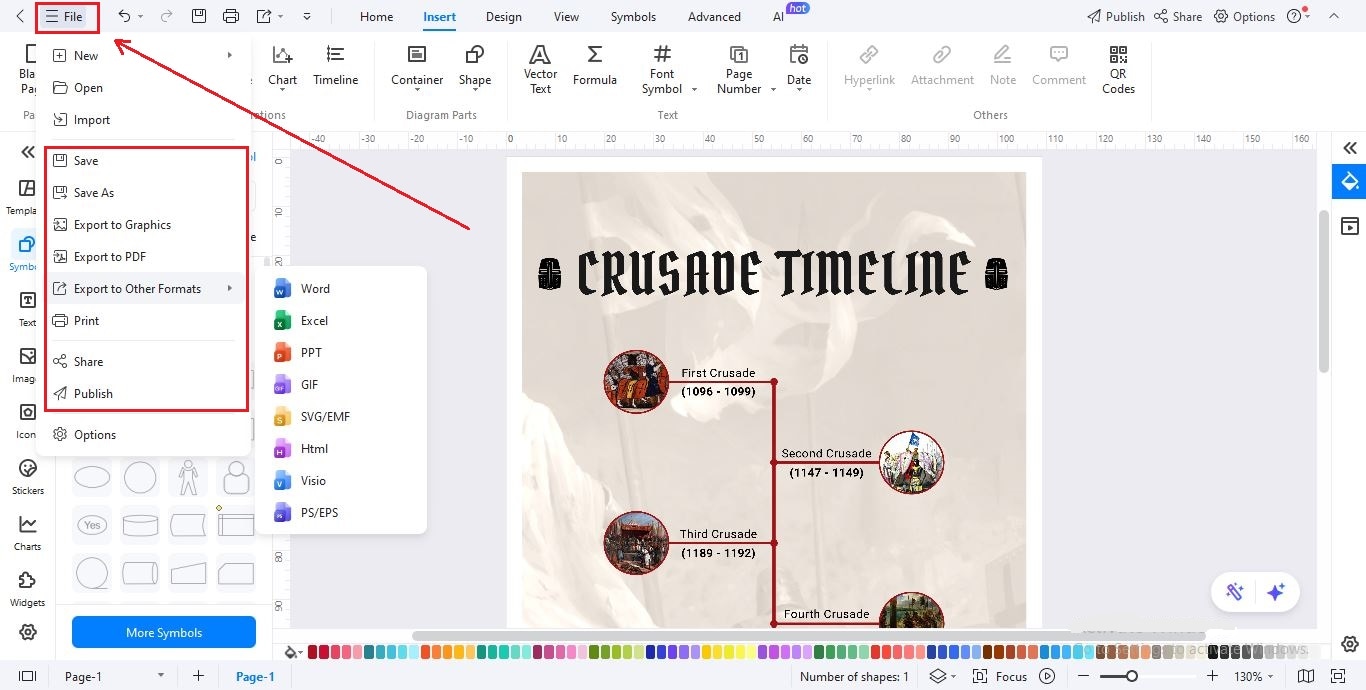The height and width of the screenshot is (690, 1366).
Task: Open the Icons sidebar panel
Action: point(27,420)
